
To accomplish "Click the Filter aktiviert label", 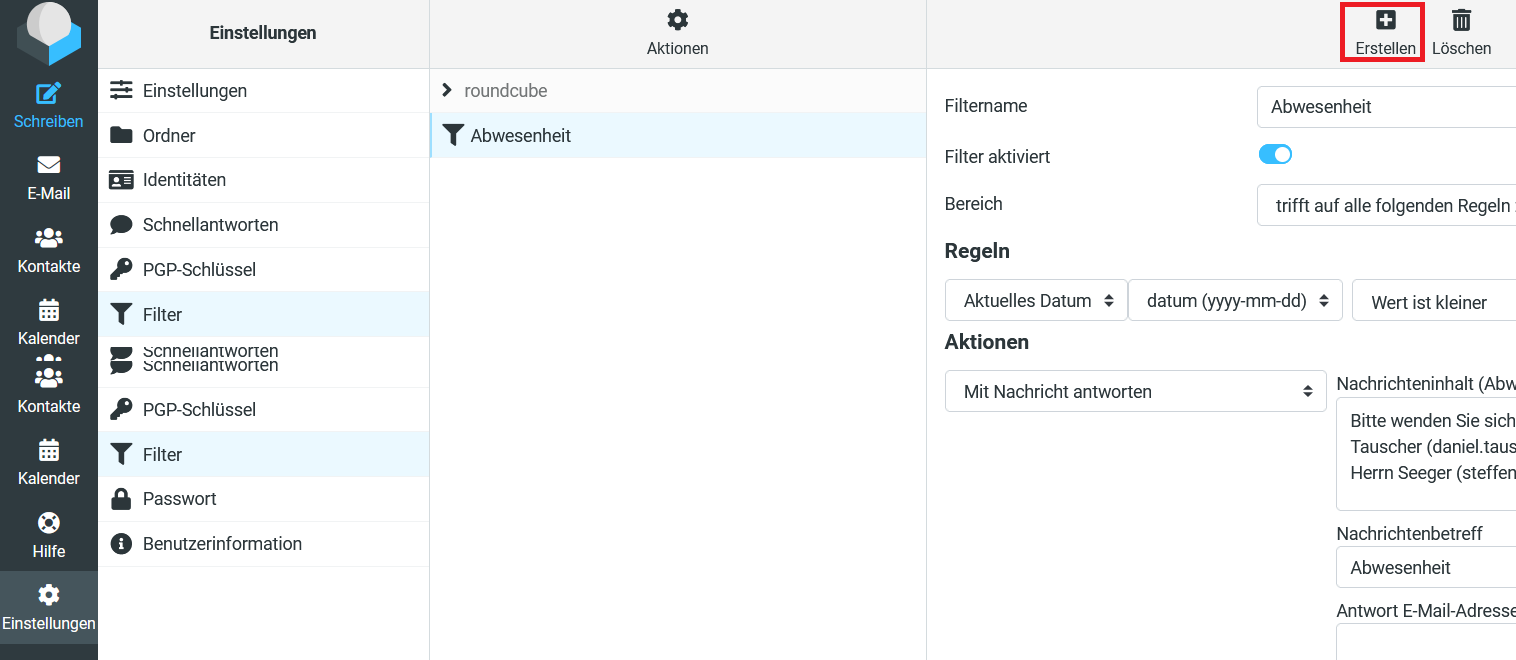I will 997,157.
